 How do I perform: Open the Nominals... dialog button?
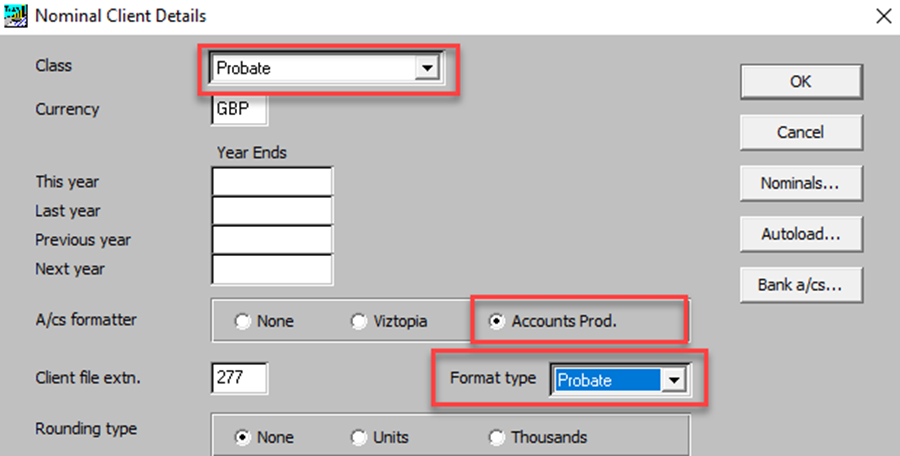801,183
